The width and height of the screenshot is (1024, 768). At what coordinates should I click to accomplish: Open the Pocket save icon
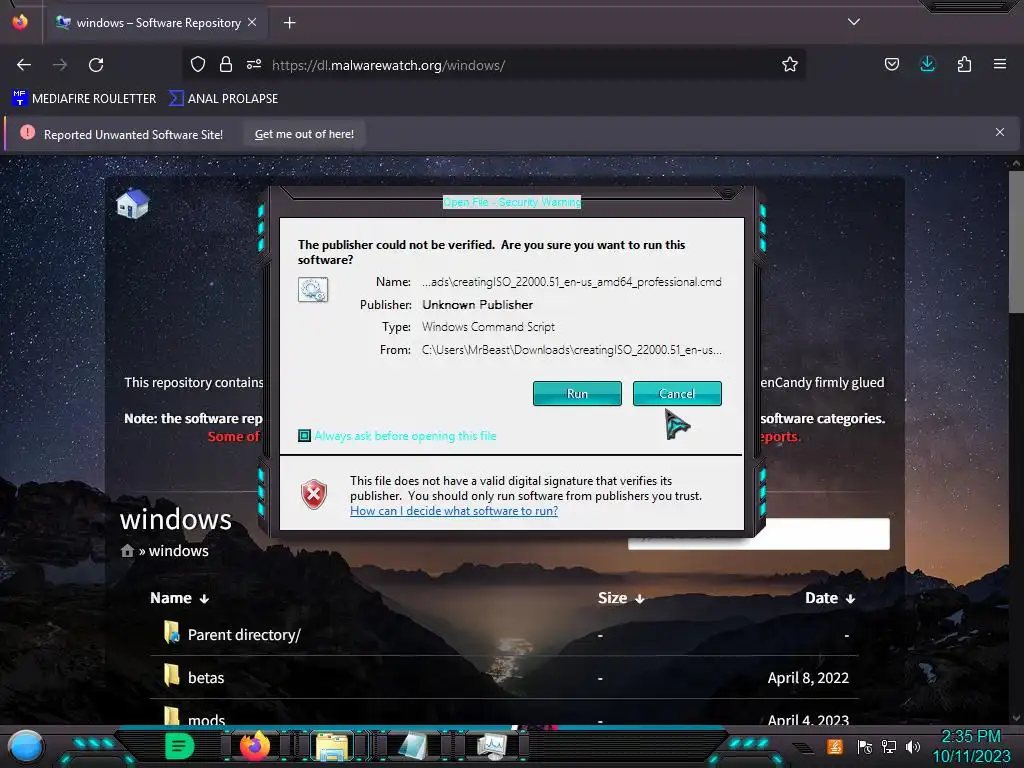coord(891,64)
